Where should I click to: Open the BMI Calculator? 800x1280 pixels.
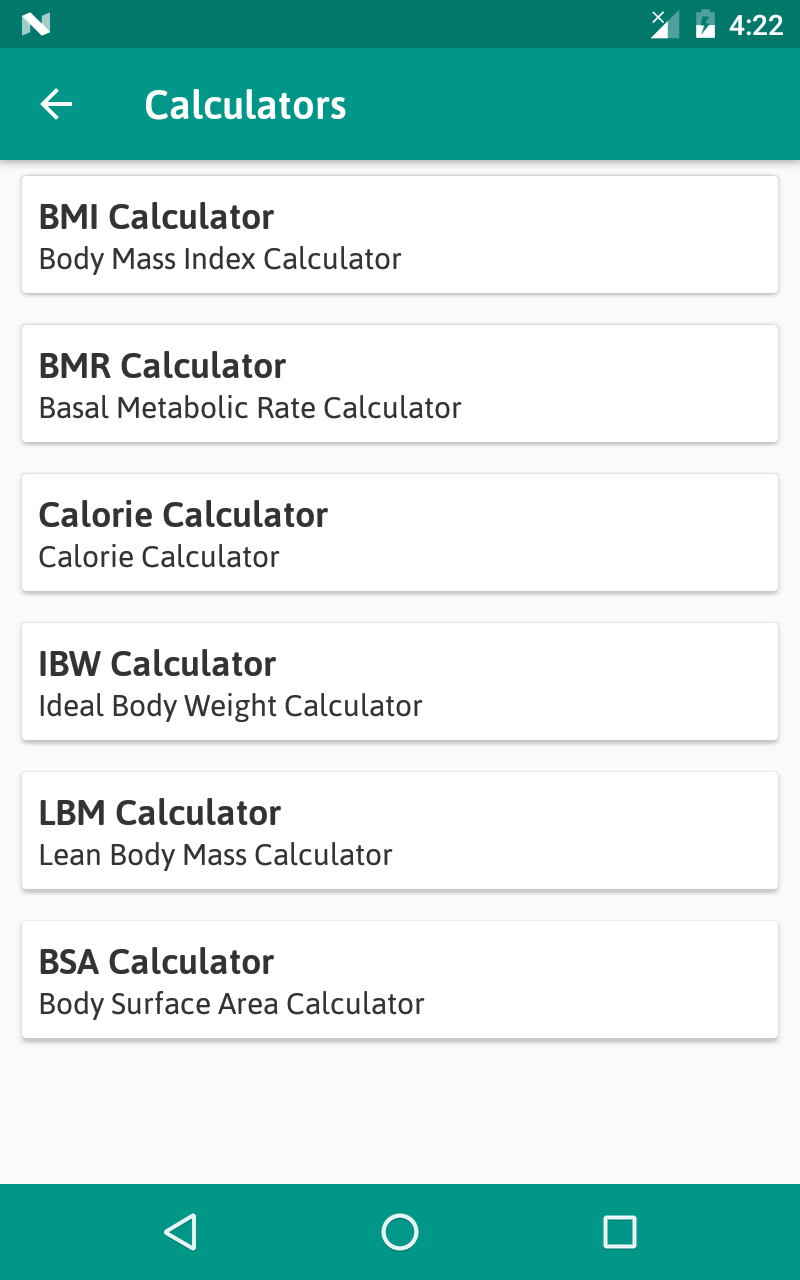click(x=400, y=234)
